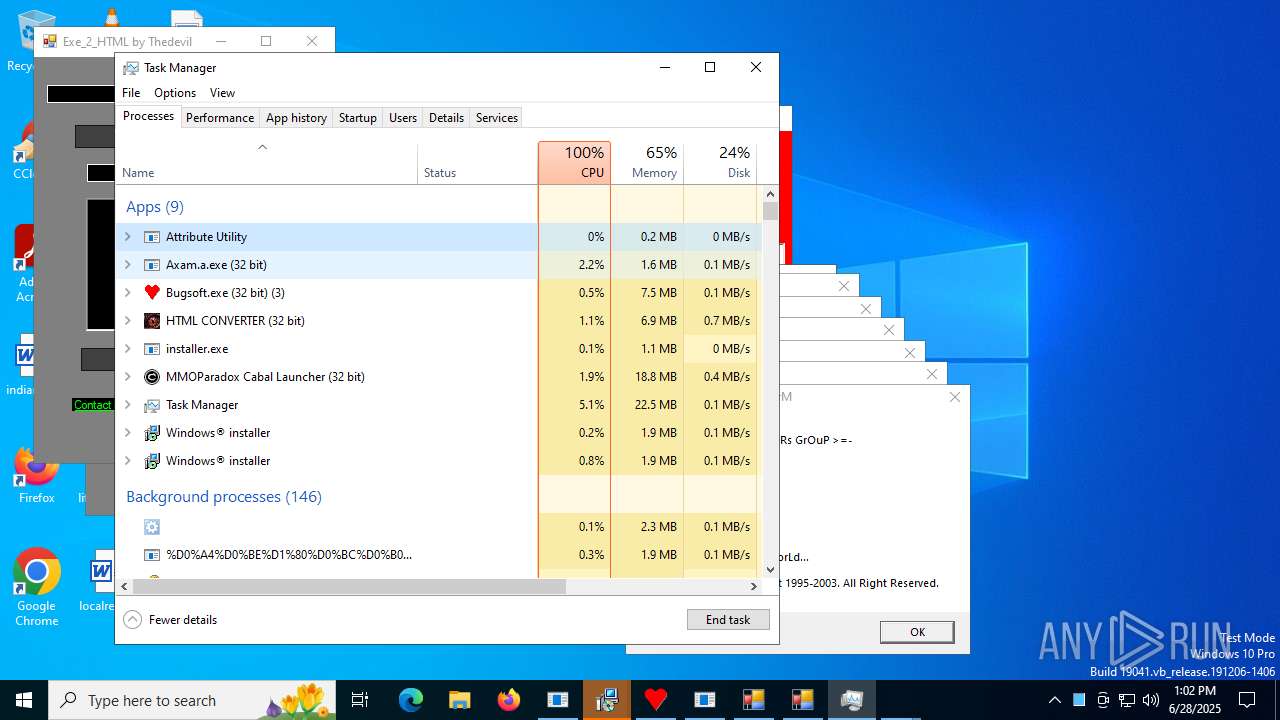Click OK in the background dialog
1280x720 pixels.
click(917, 632)
